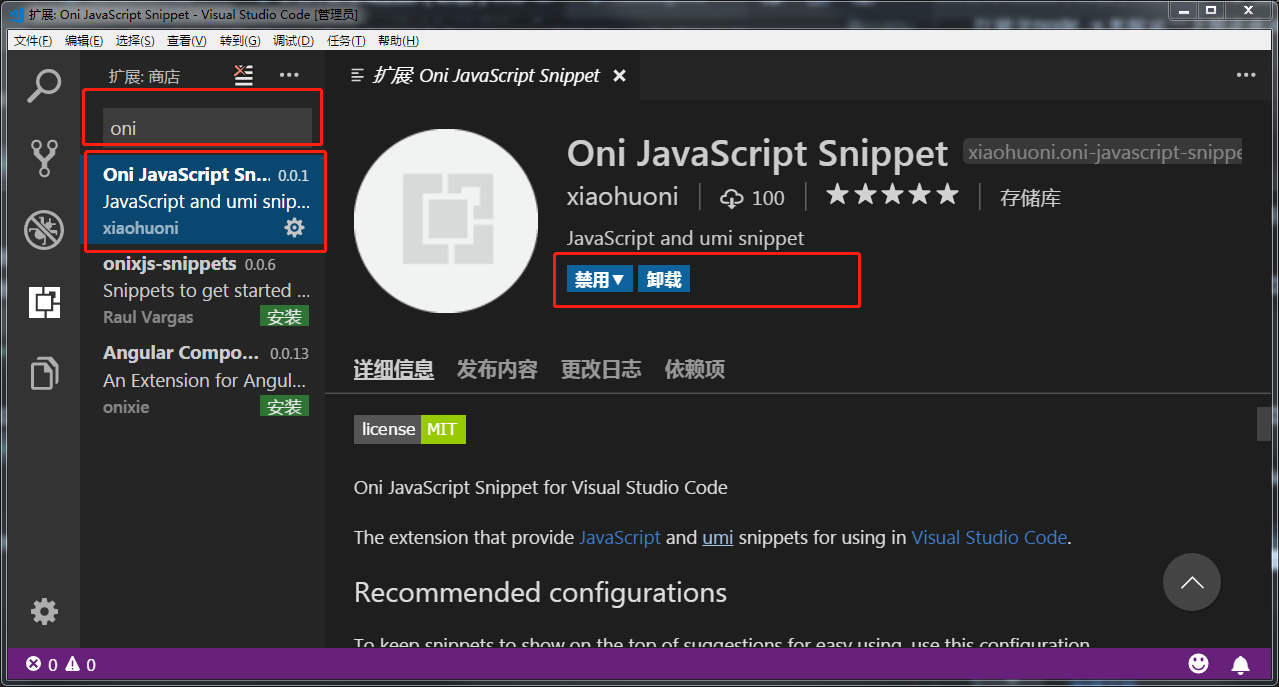This screenshot has height=687, width=1279.
Task: Click the Recommended configurations heading
Action: [x=540, y=592]
